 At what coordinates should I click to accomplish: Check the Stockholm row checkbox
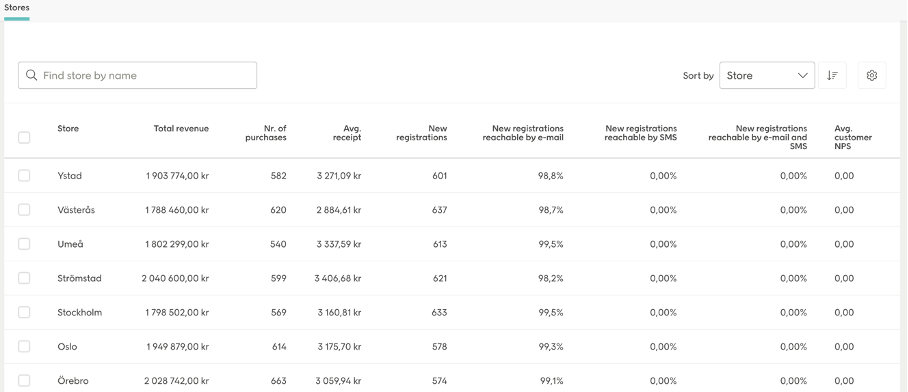point(24,312)
